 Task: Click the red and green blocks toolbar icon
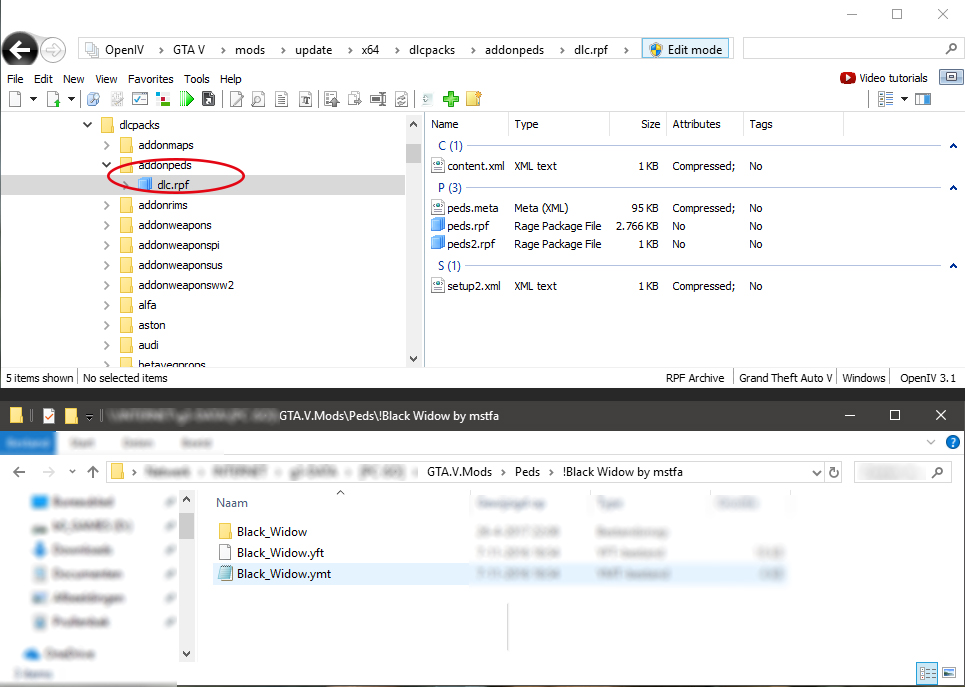163,99
